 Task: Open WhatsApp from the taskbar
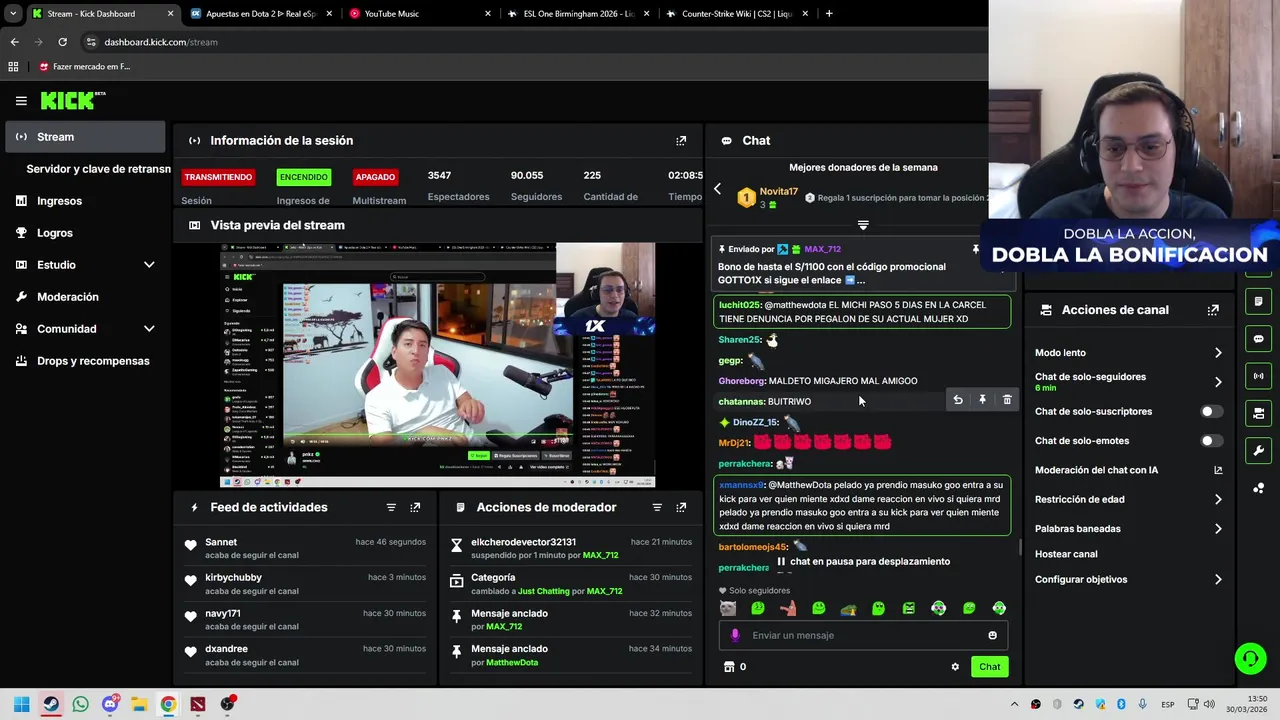[x=80, y=704]
